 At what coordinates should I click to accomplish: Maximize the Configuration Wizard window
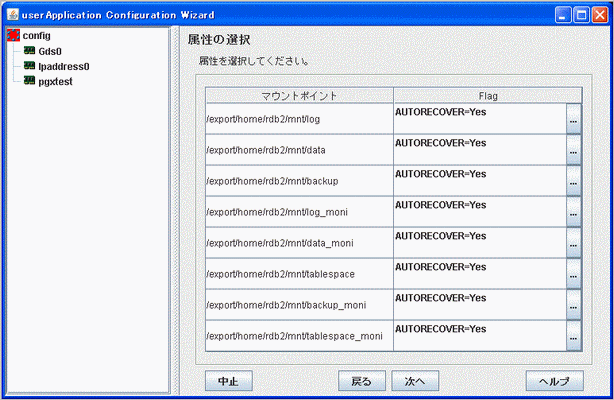pos(581,15)
